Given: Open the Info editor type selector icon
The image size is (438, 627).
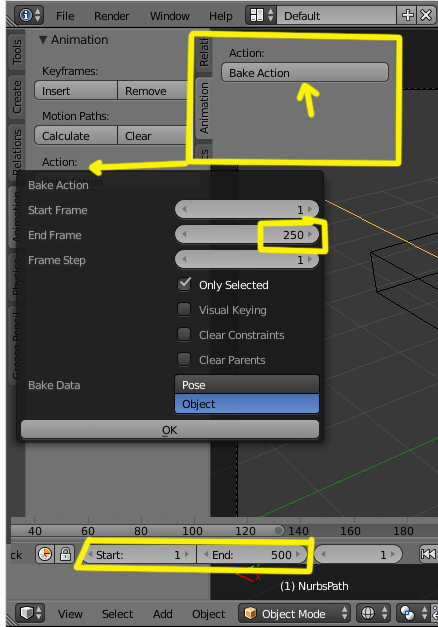Looking at the screenshot, I should [29, 16].
